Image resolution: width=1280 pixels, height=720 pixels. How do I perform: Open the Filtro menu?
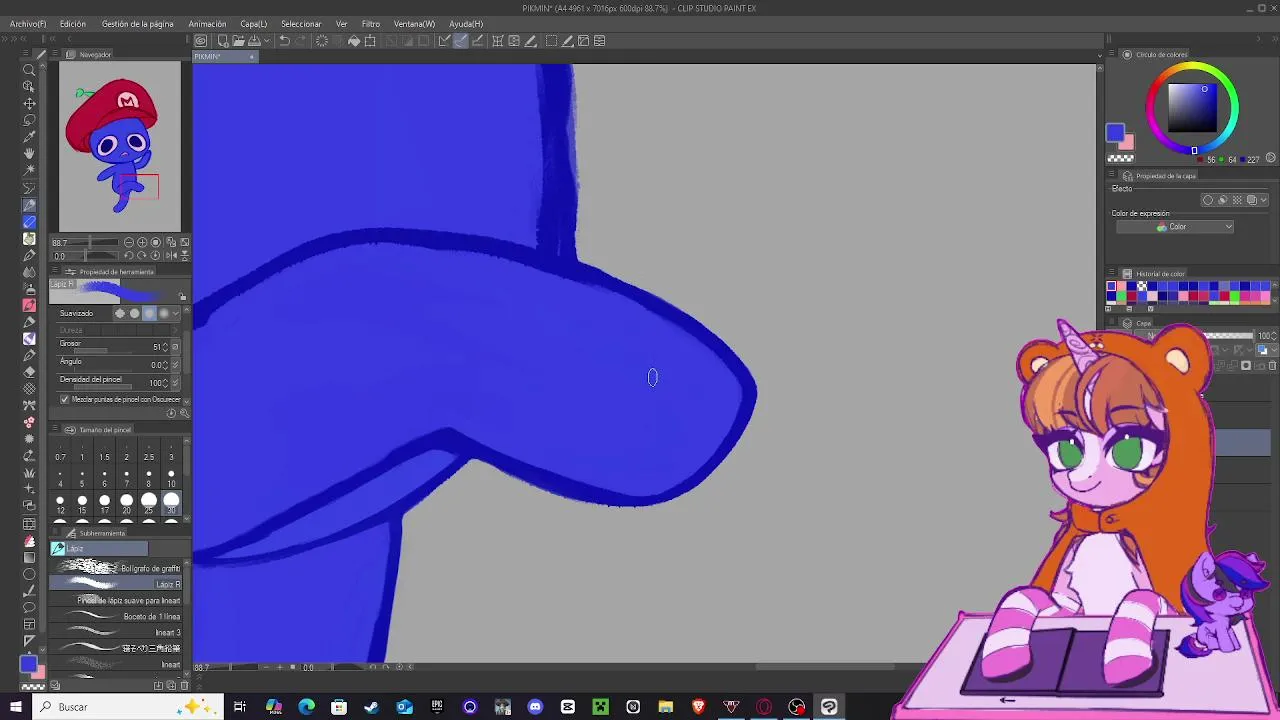[x=371, y=24]
